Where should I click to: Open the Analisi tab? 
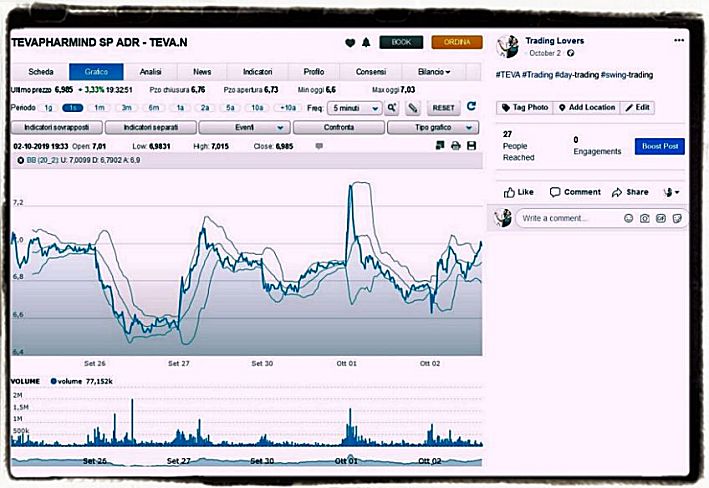pyautogui.click(x=151, y=72)
